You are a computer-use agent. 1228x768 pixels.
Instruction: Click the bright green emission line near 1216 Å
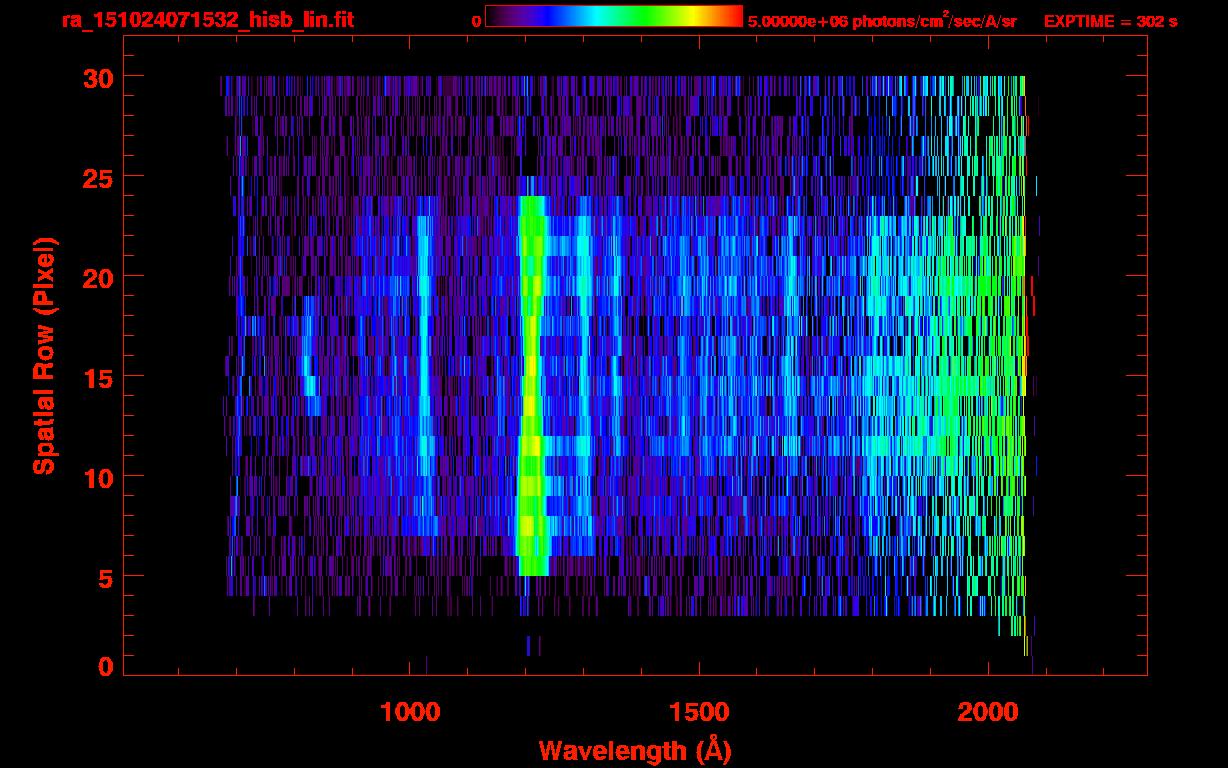tap(532, 386)
